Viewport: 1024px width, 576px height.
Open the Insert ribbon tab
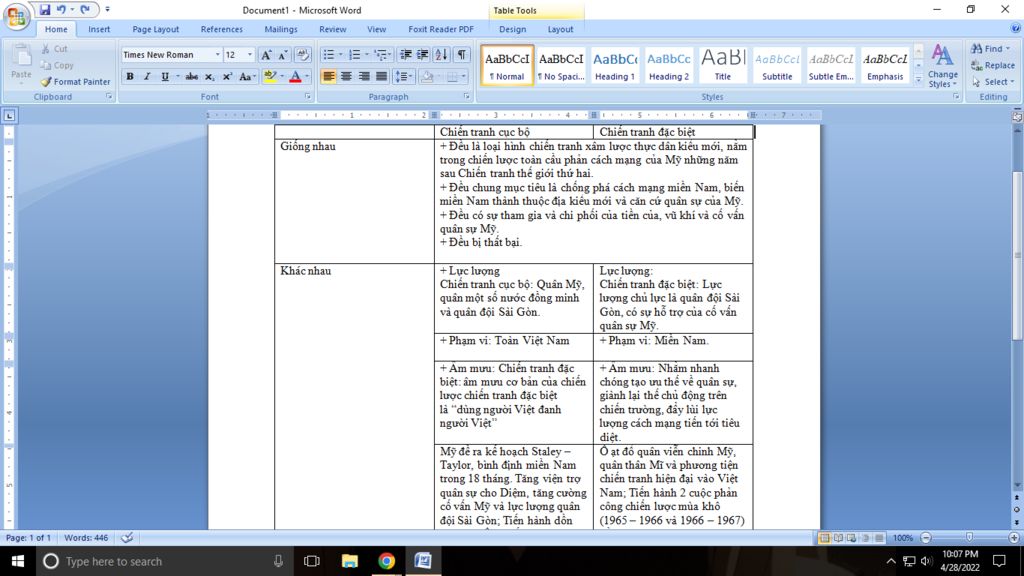point(99,29)
